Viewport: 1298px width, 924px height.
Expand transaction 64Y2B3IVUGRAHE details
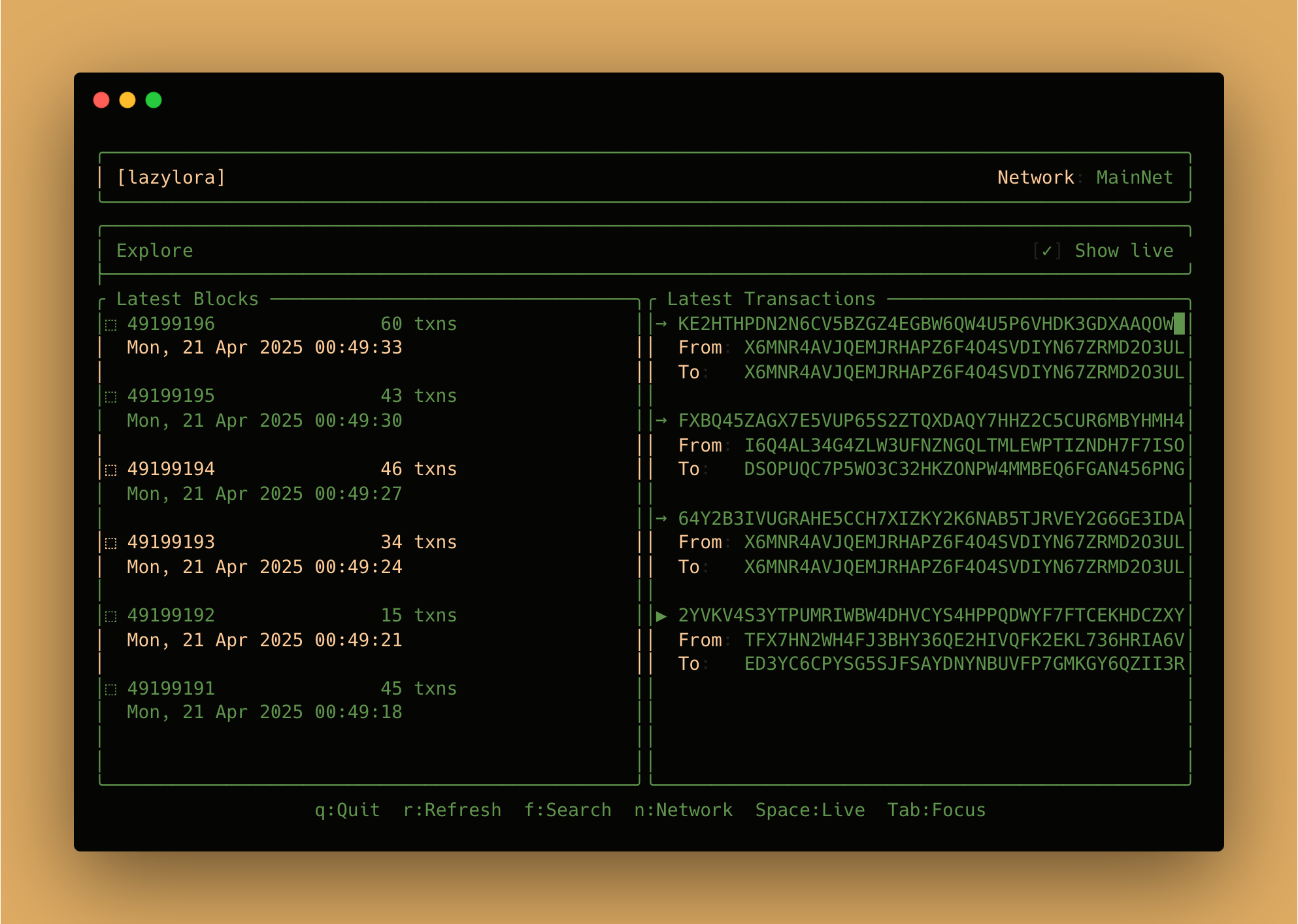point(661,518)
